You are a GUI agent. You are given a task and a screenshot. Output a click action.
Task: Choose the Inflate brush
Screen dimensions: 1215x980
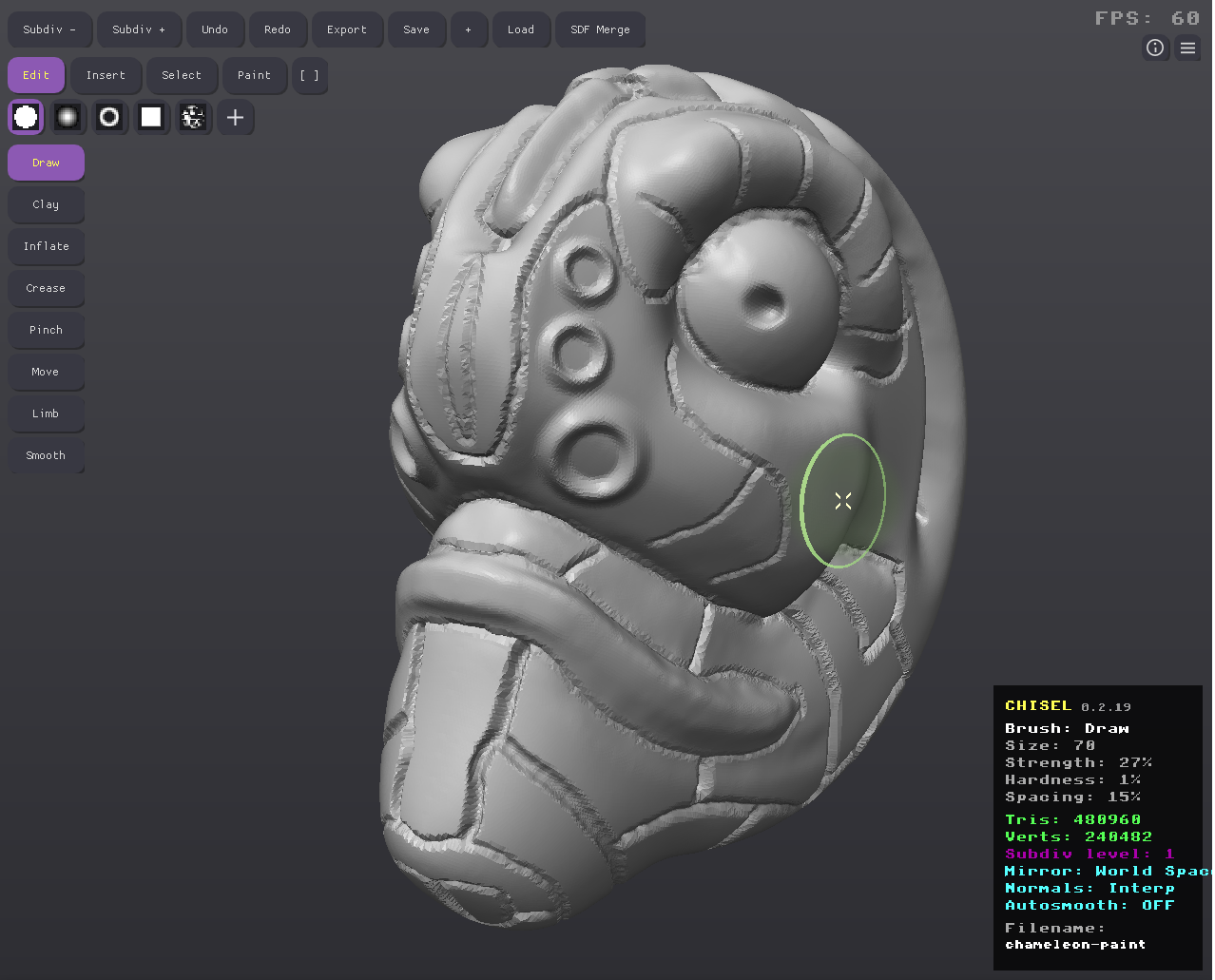pyautogui.click(x=46, y=246)
